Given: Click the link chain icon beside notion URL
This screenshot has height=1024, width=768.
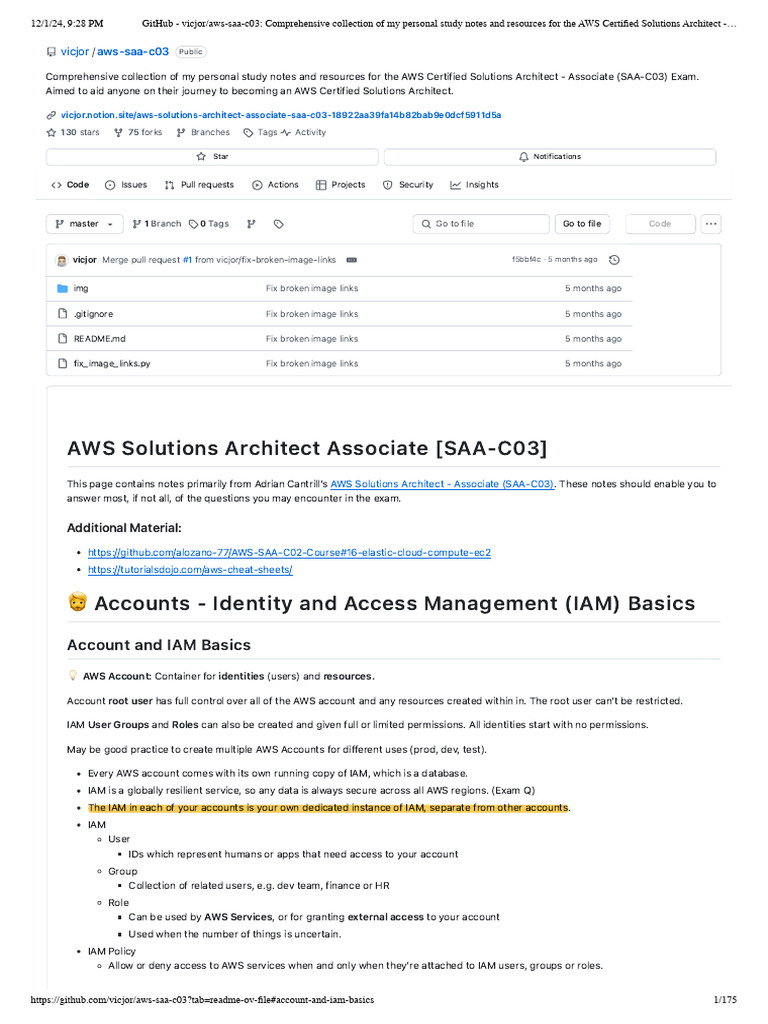Looking at the screenshot, I should click(x=51, y=115).
